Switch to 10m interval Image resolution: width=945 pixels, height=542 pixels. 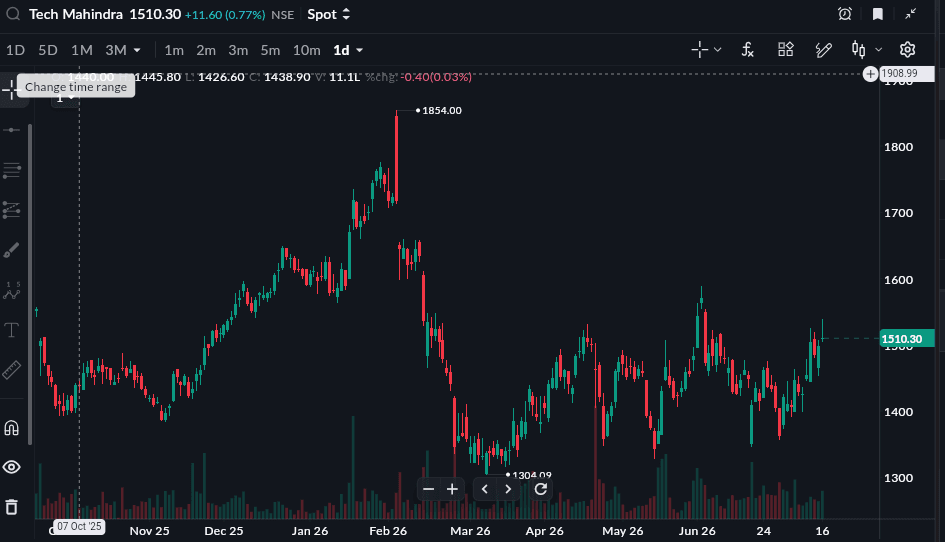[x=306, y=50]
